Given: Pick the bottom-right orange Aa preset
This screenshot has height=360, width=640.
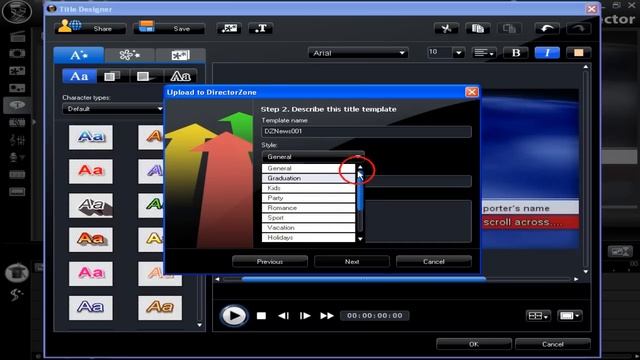Looking at the screenshot, I should coord(160,307).
